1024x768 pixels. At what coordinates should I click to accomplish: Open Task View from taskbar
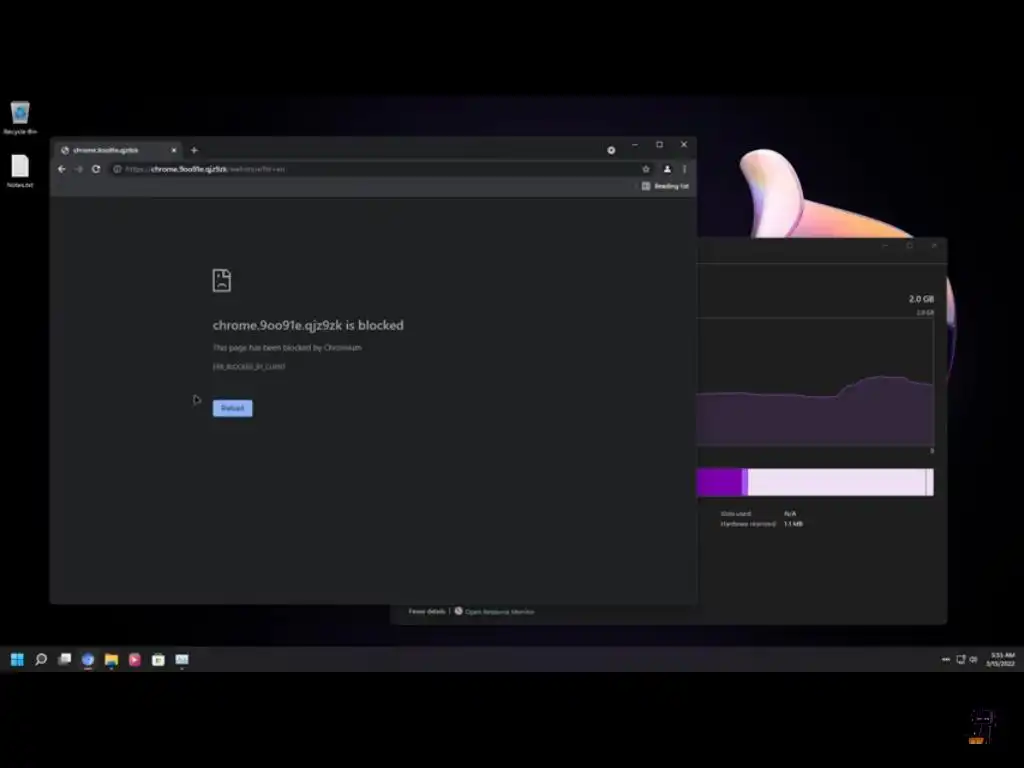click(x=65, y=660)
